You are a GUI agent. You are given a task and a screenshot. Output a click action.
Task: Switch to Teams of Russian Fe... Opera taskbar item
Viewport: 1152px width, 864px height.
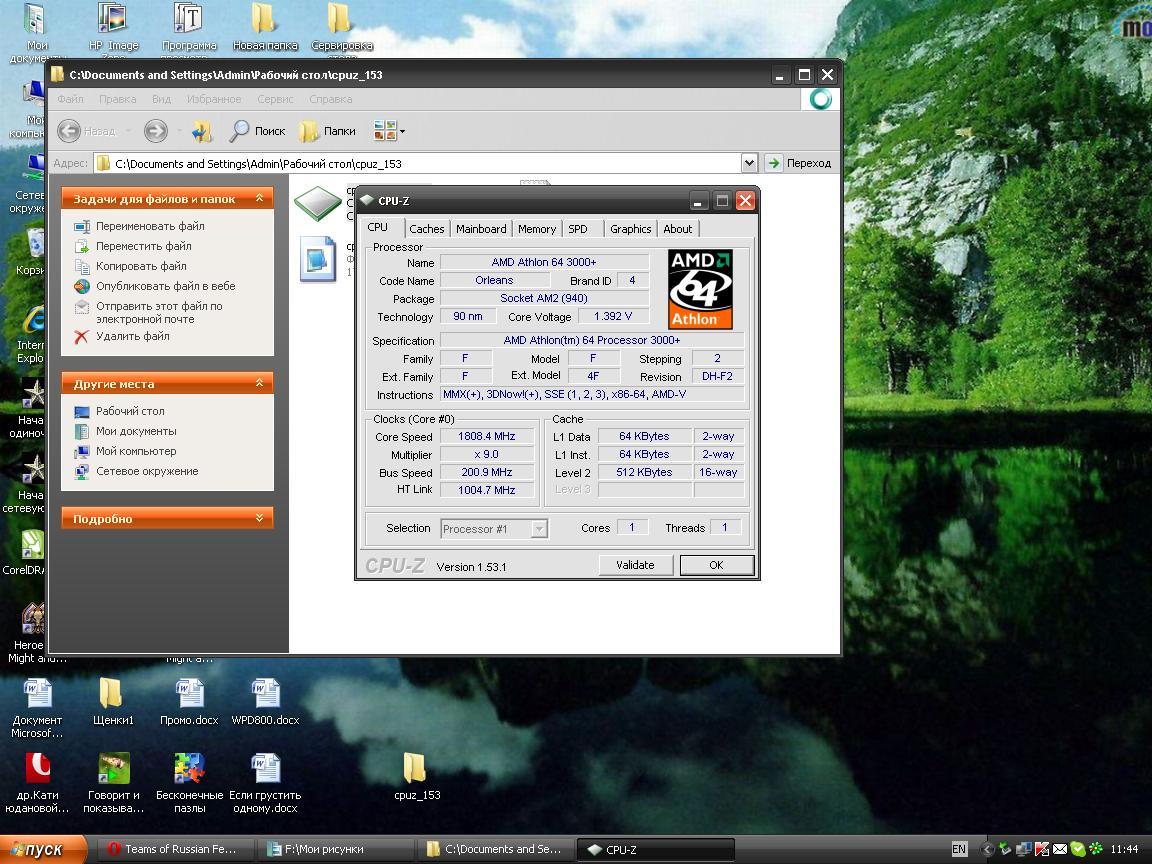[x=174, y=849]
